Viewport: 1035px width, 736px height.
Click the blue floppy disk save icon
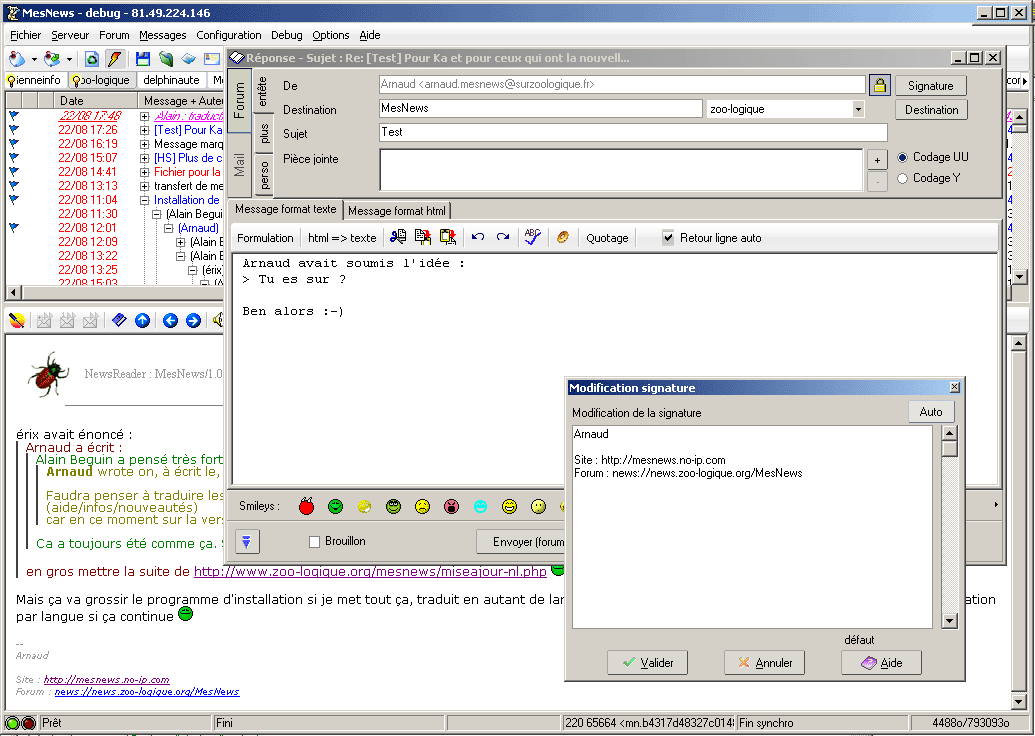143,59
